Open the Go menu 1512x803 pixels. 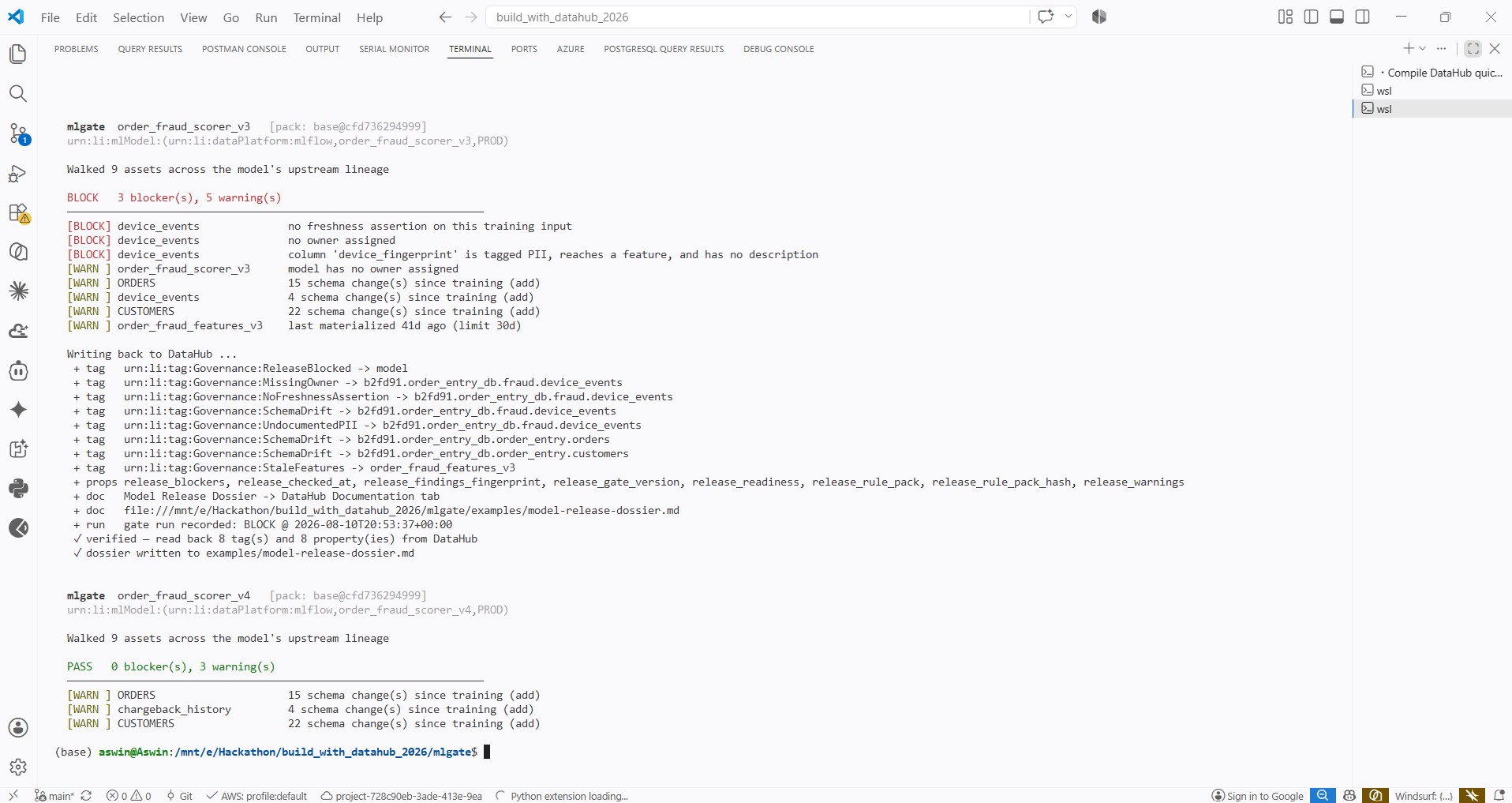pos(231,17)
